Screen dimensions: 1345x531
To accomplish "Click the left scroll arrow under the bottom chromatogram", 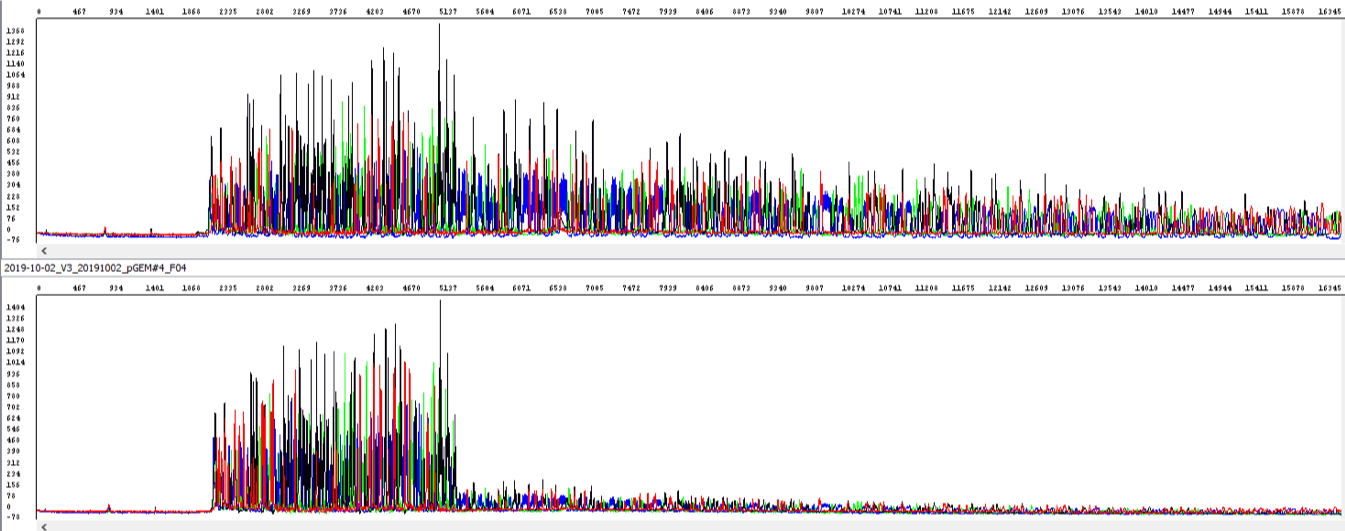I will 43,525.
